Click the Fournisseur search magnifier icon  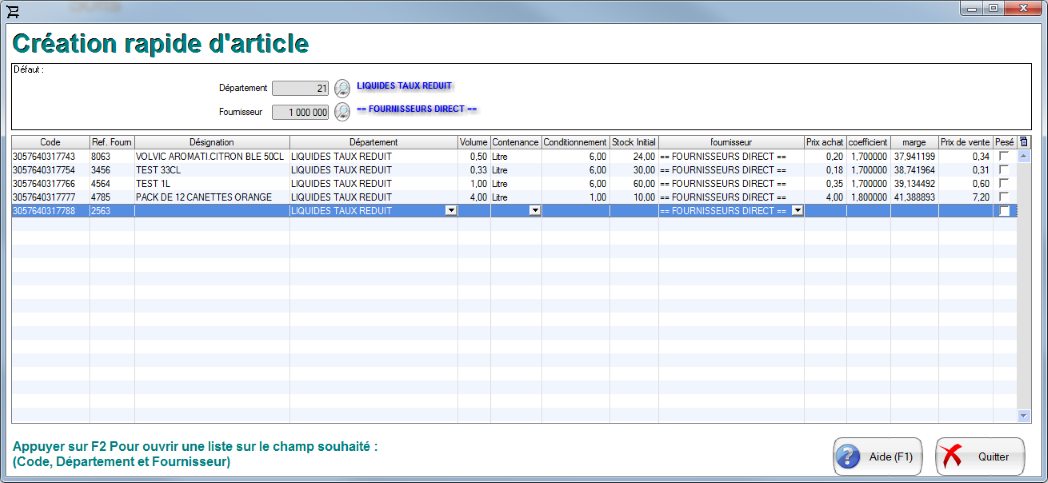click(342, 111)
